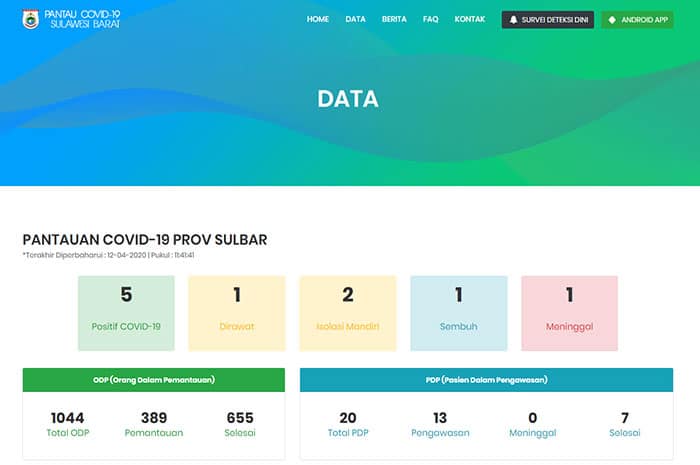This screenshot has width=700, height=465.
Task: Select the red Meninggal card
Action: tap(569, 313)
